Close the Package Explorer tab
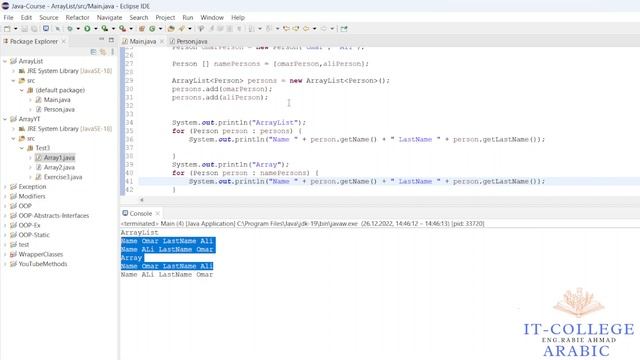This screenshot has width=640, height=360. point(64,41)
